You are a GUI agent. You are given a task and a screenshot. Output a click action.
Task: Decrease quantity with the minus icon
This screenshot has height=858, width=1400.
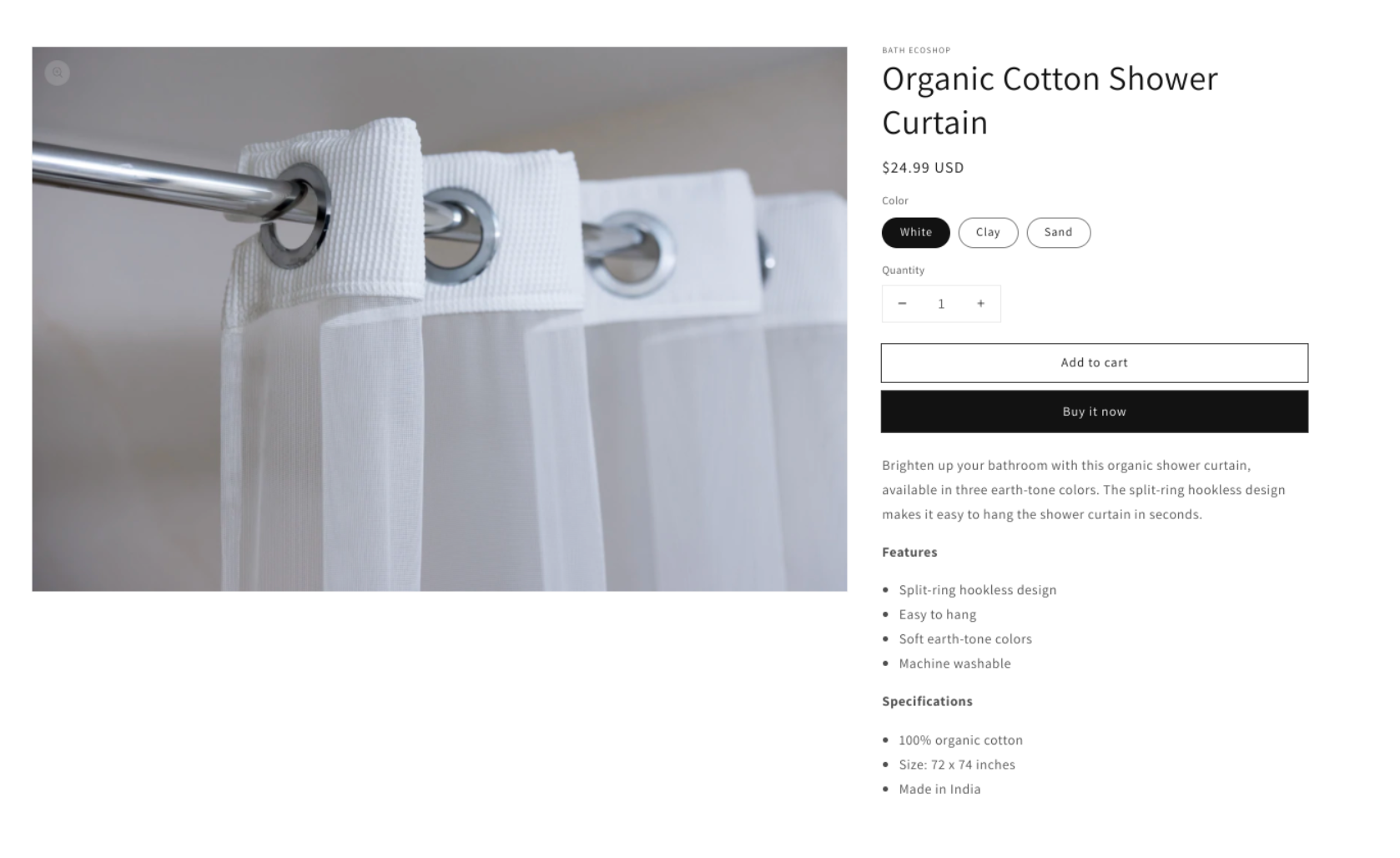click(x=902, y=304)
